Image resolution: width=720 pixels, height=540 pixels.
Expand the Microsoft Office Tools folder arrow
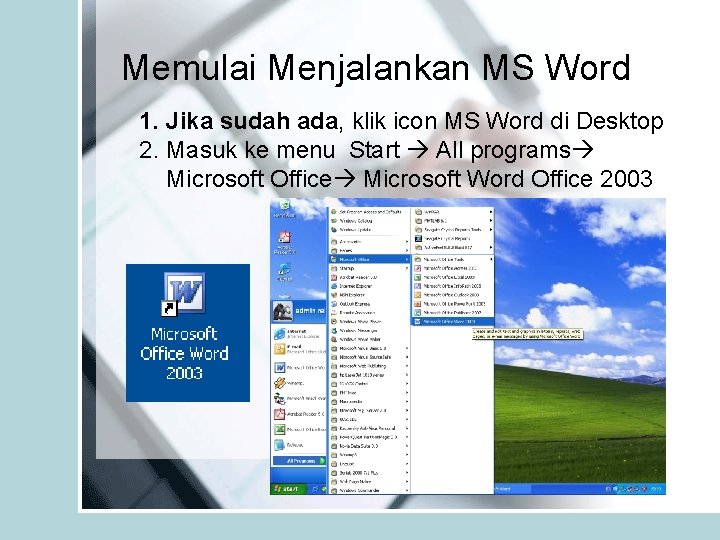click(491, 259)
